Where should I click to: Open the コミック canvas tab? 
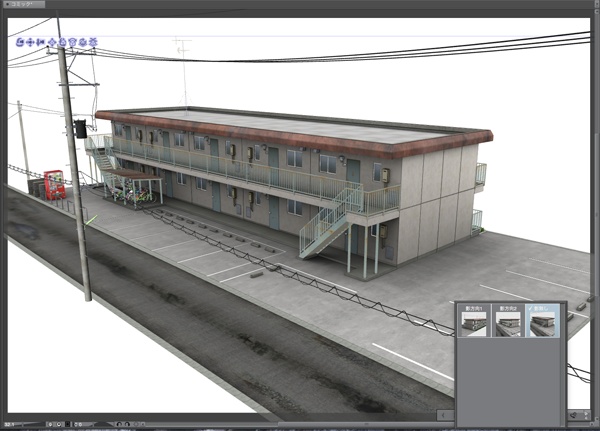pos(23,4)
